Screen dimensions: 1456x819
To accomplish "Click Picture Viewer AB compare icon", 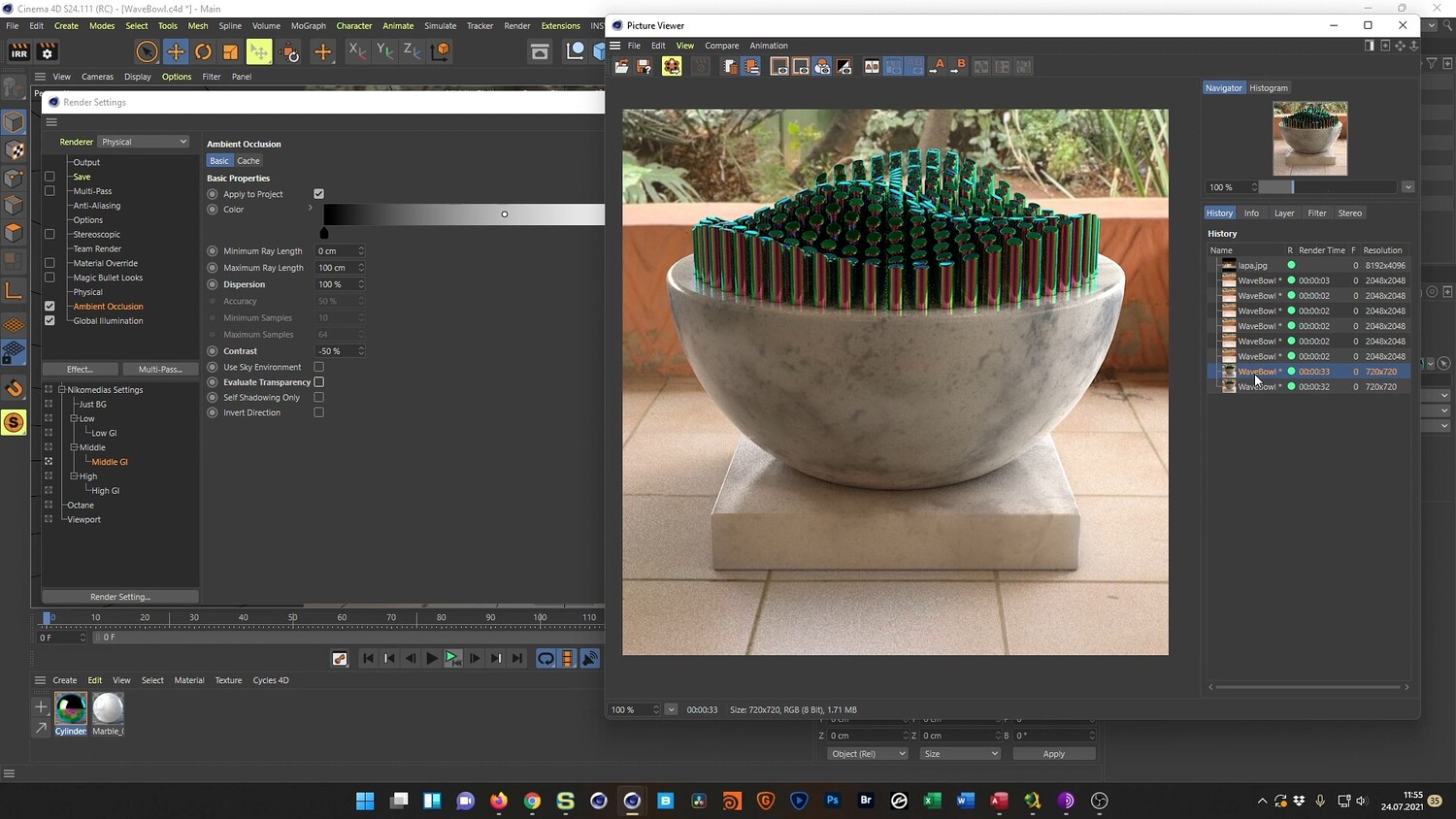I will point(872,66).
